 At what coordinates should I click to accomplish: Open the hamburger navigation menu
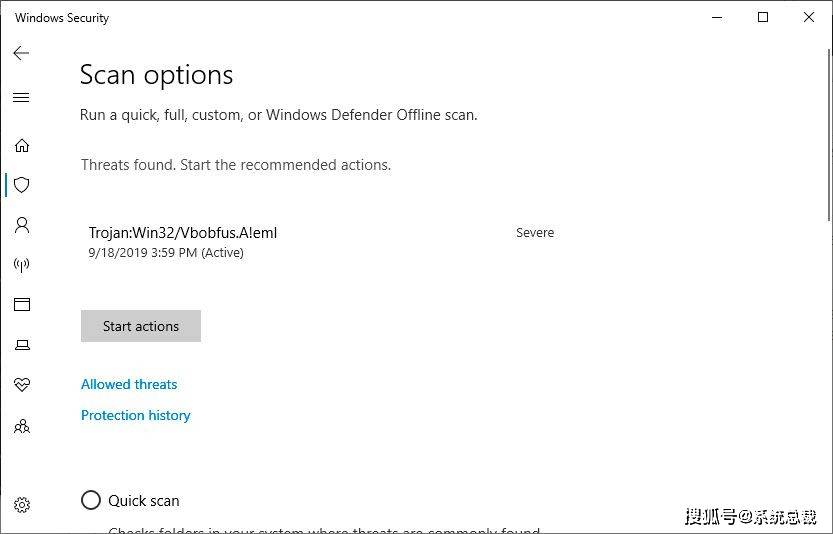(x=21, y=97)
